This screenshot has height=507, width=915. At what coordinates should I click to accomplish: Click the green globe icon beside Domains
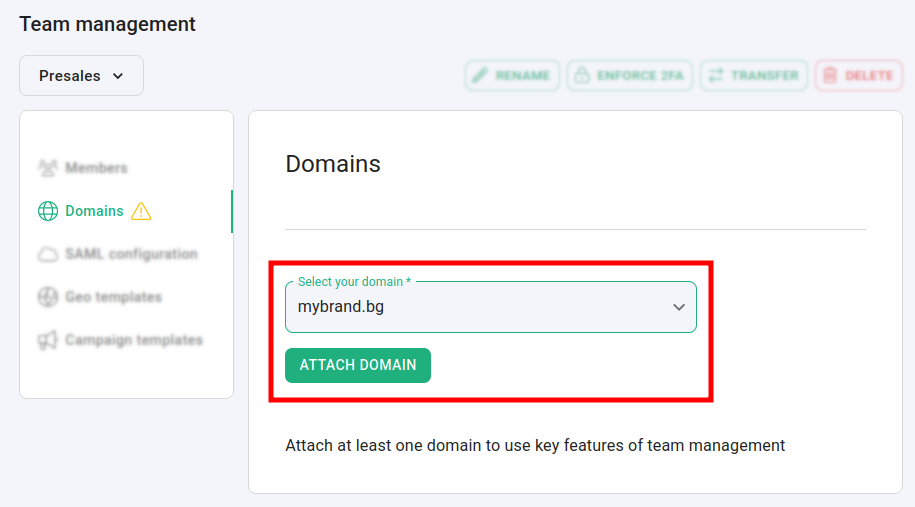47,211
